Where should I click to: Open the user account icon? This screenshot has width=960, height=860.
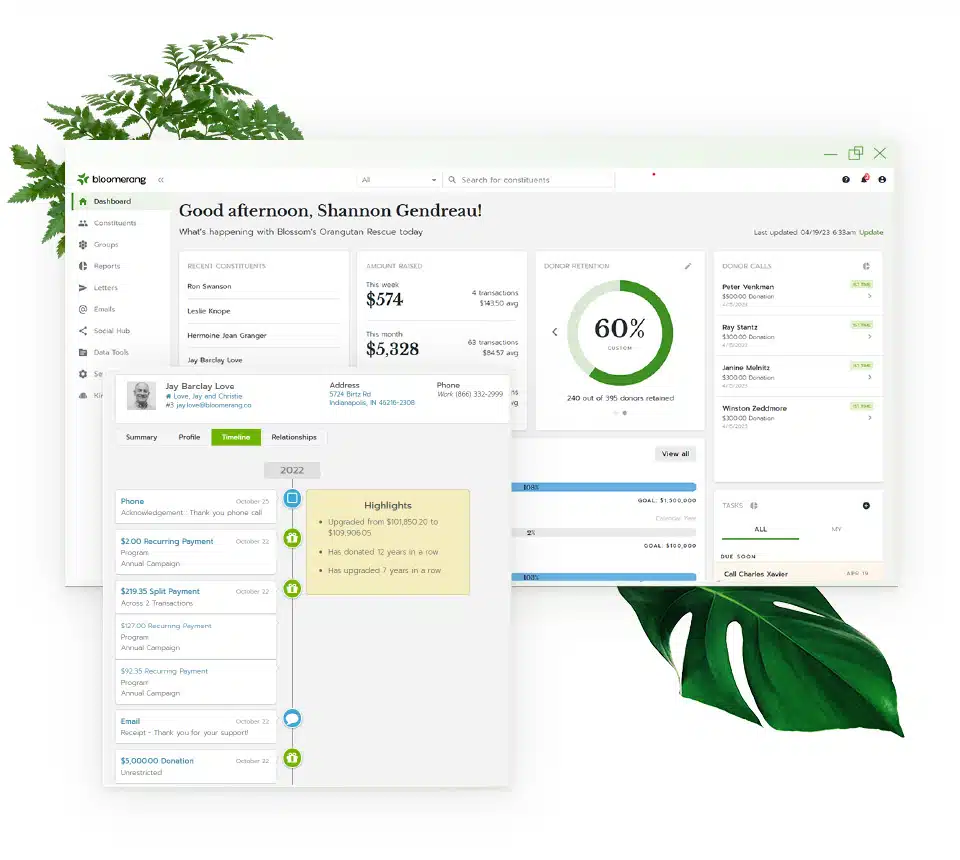882,179
